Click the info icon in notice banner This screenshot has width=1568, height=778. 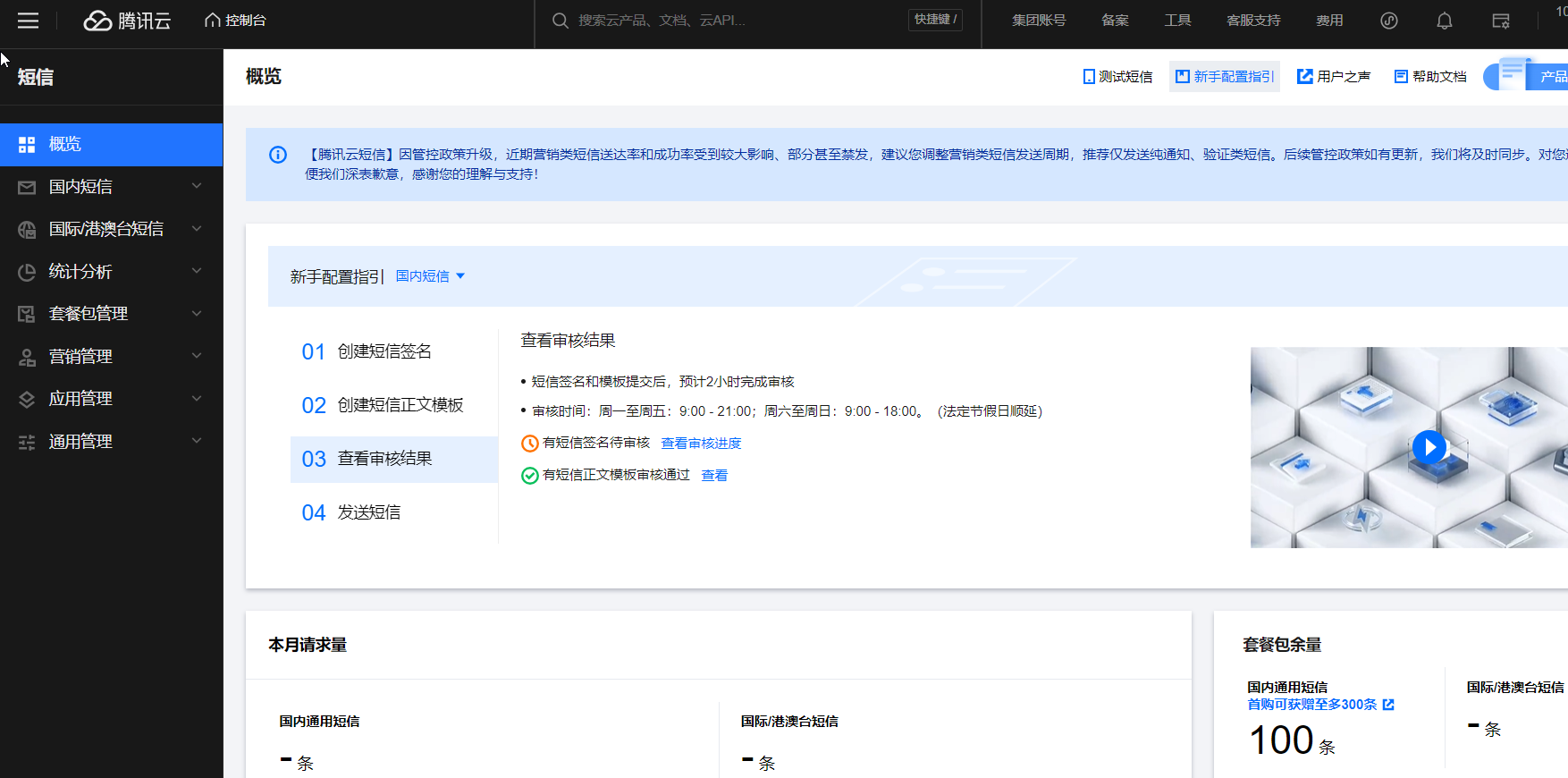pyautogui.click(x=278, y=155)
